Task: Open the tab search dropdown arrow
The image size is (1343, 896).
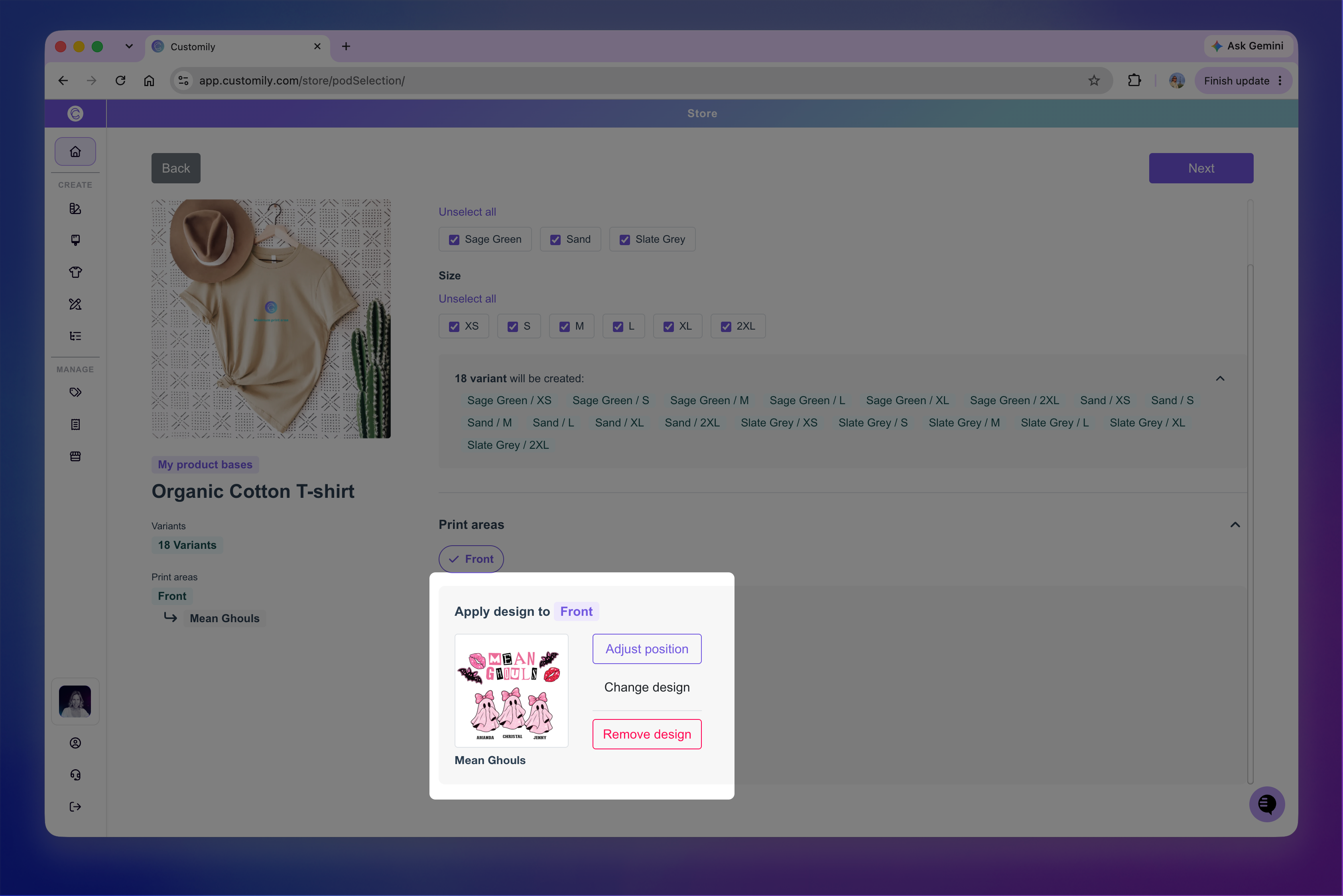Action: (129, 46)
